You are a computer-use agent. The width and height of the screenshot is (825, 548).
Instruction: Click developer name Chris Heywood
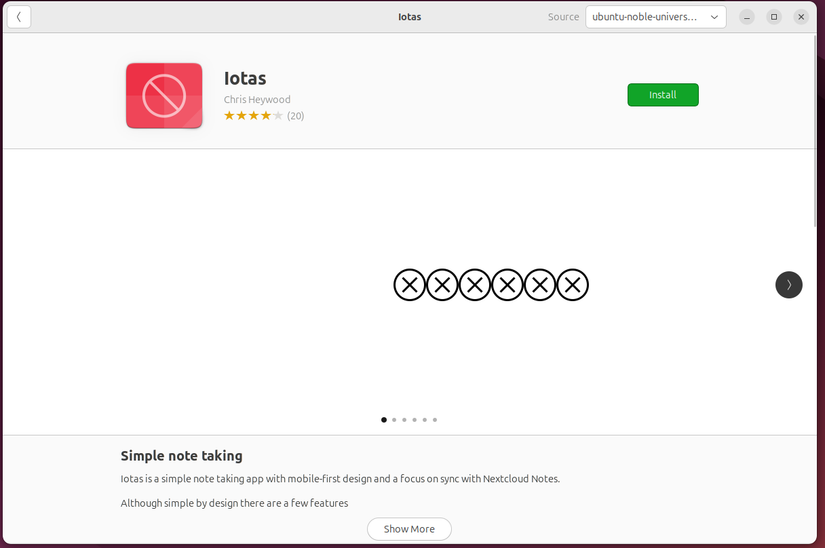click(257, 100)
